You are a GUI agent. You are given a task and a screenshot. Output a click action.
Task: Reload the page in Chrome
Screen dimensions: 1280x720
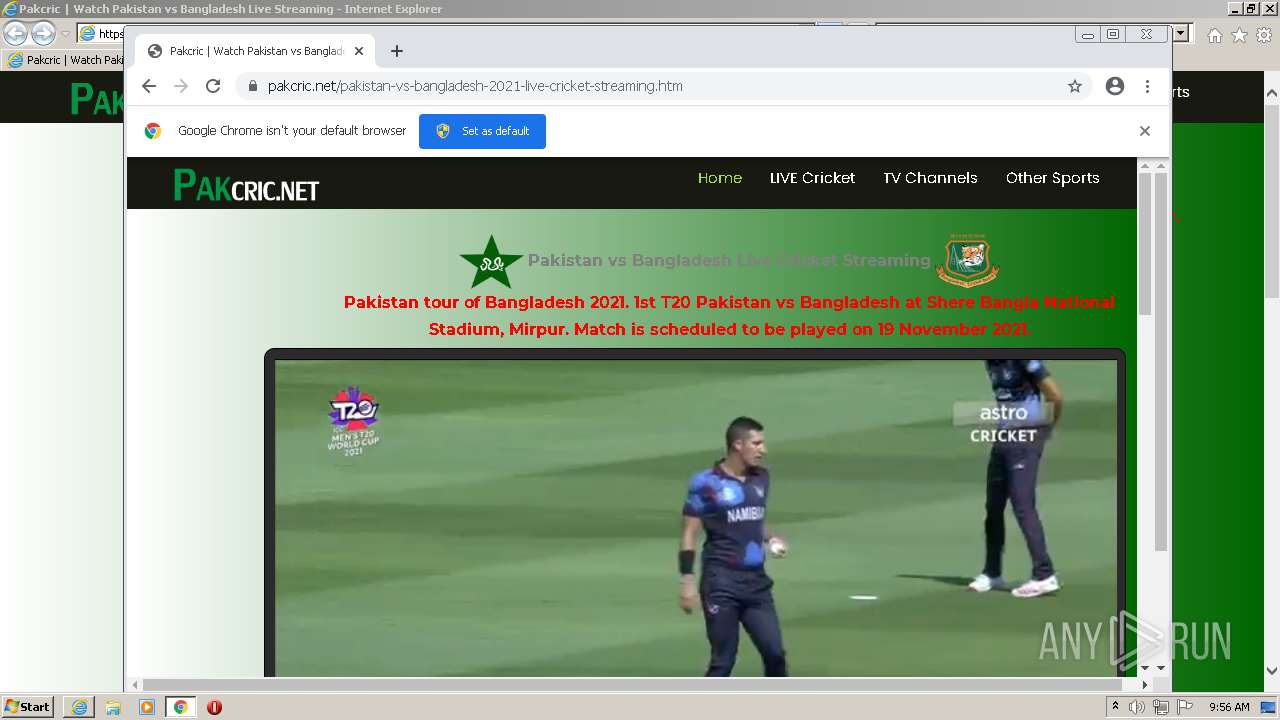point(213,86)
